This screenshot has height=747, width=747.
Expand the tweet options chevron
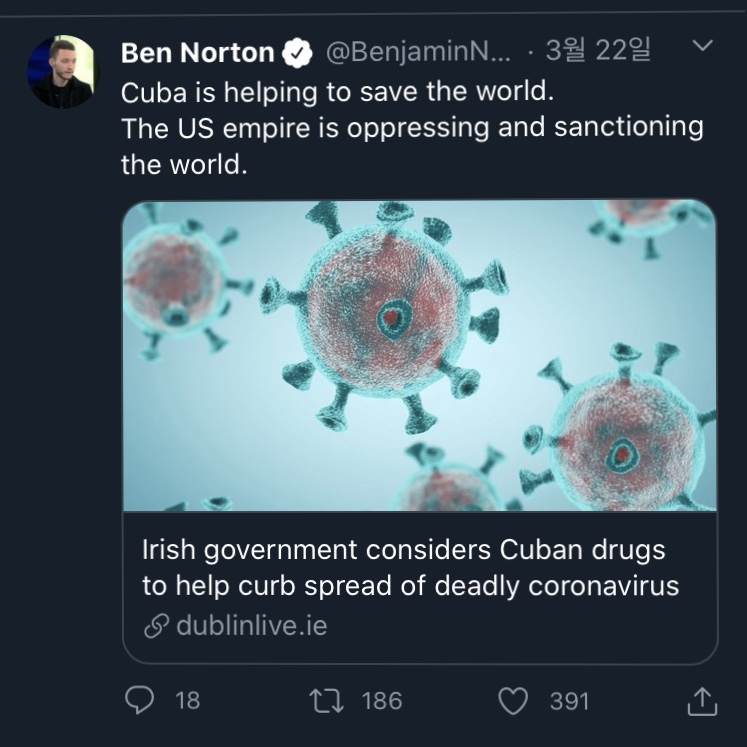click(703, 46)
